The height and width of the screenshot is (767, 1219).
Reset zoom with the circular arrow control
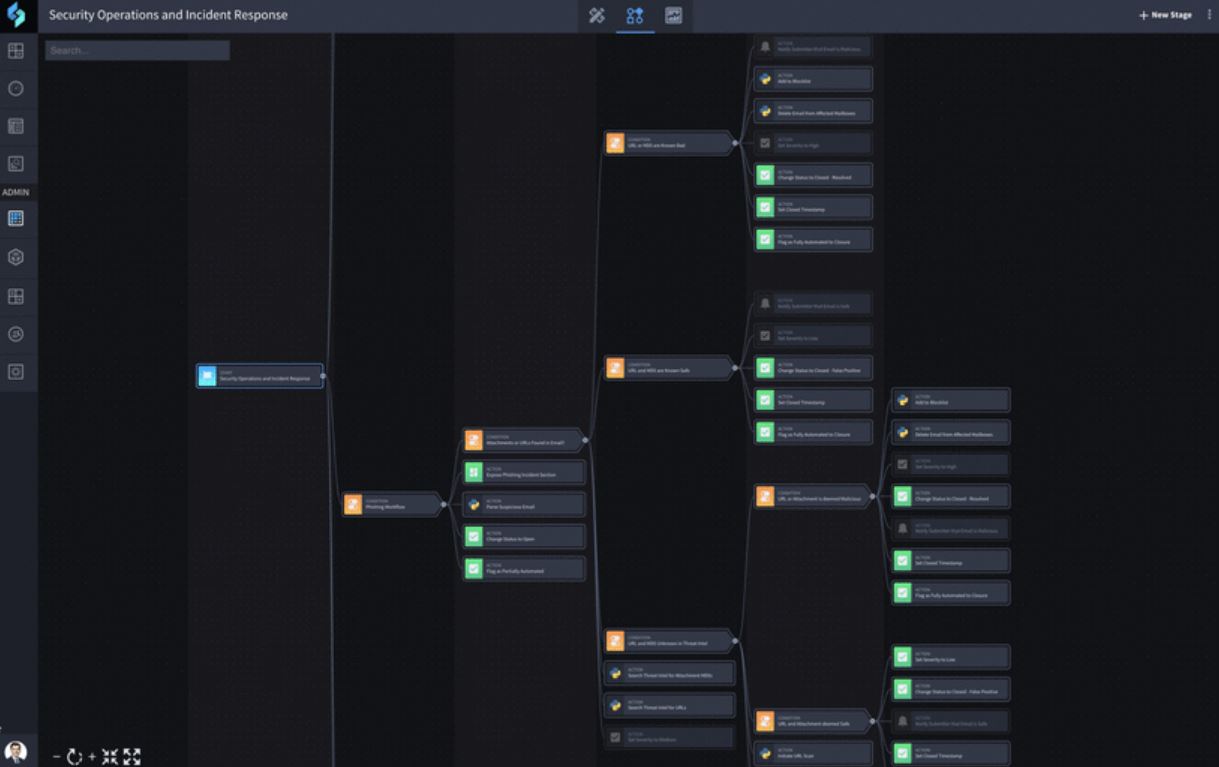(74, 757)
